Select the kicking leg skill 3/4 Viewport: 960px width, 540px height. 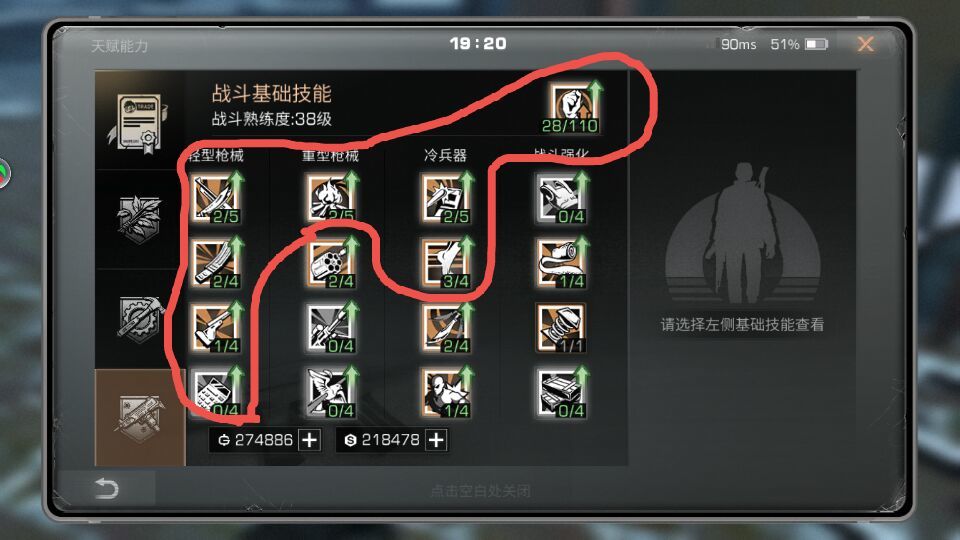pyautogui.click(x=446, y=263)
